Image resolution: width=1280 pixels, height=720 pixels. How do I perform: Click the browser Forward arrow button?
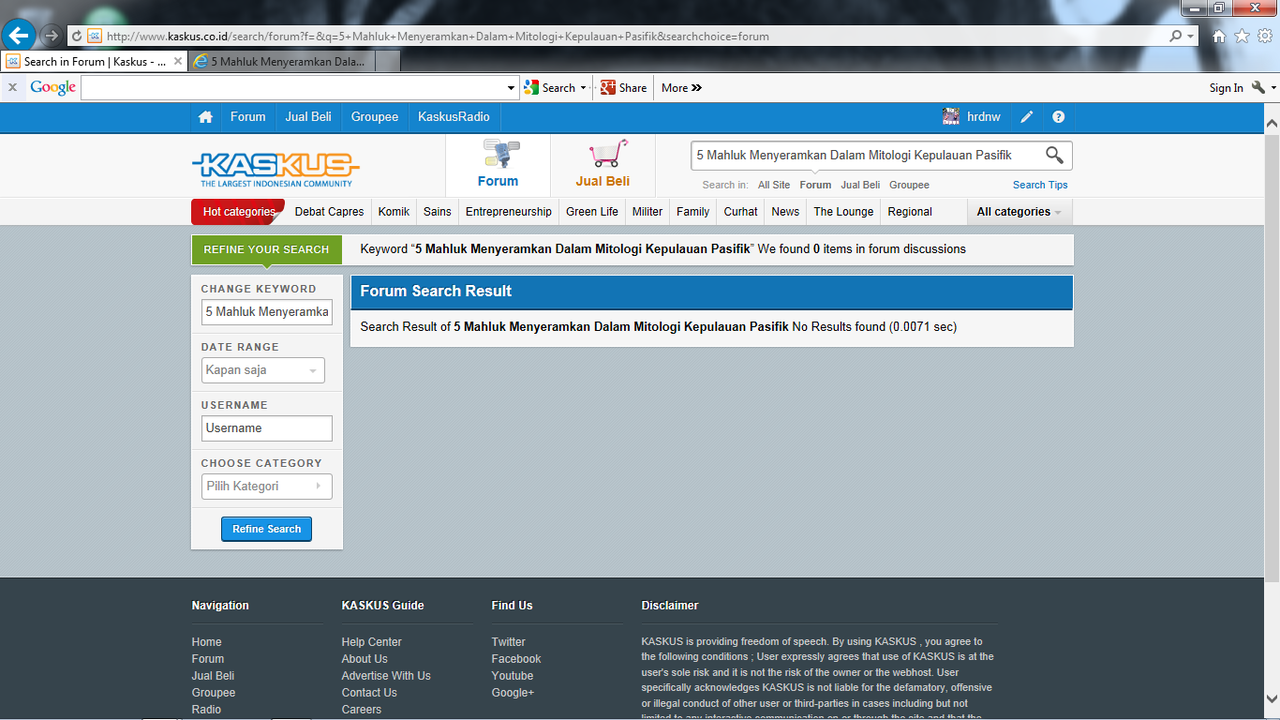pos(51,36)
